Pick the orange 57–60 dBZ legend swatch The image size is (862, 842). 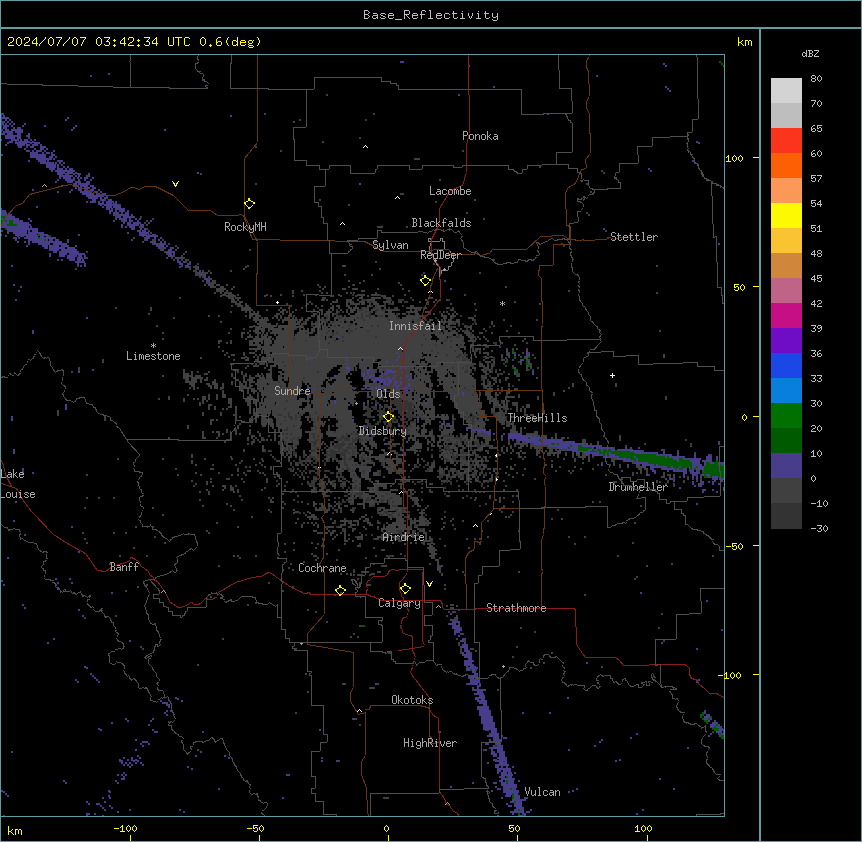786,166
